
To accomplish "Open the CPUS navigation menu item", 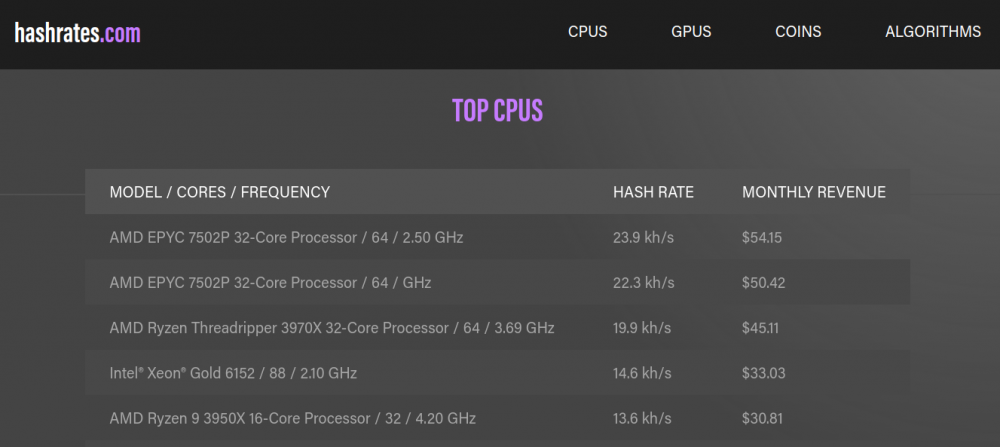I will 588,32.
